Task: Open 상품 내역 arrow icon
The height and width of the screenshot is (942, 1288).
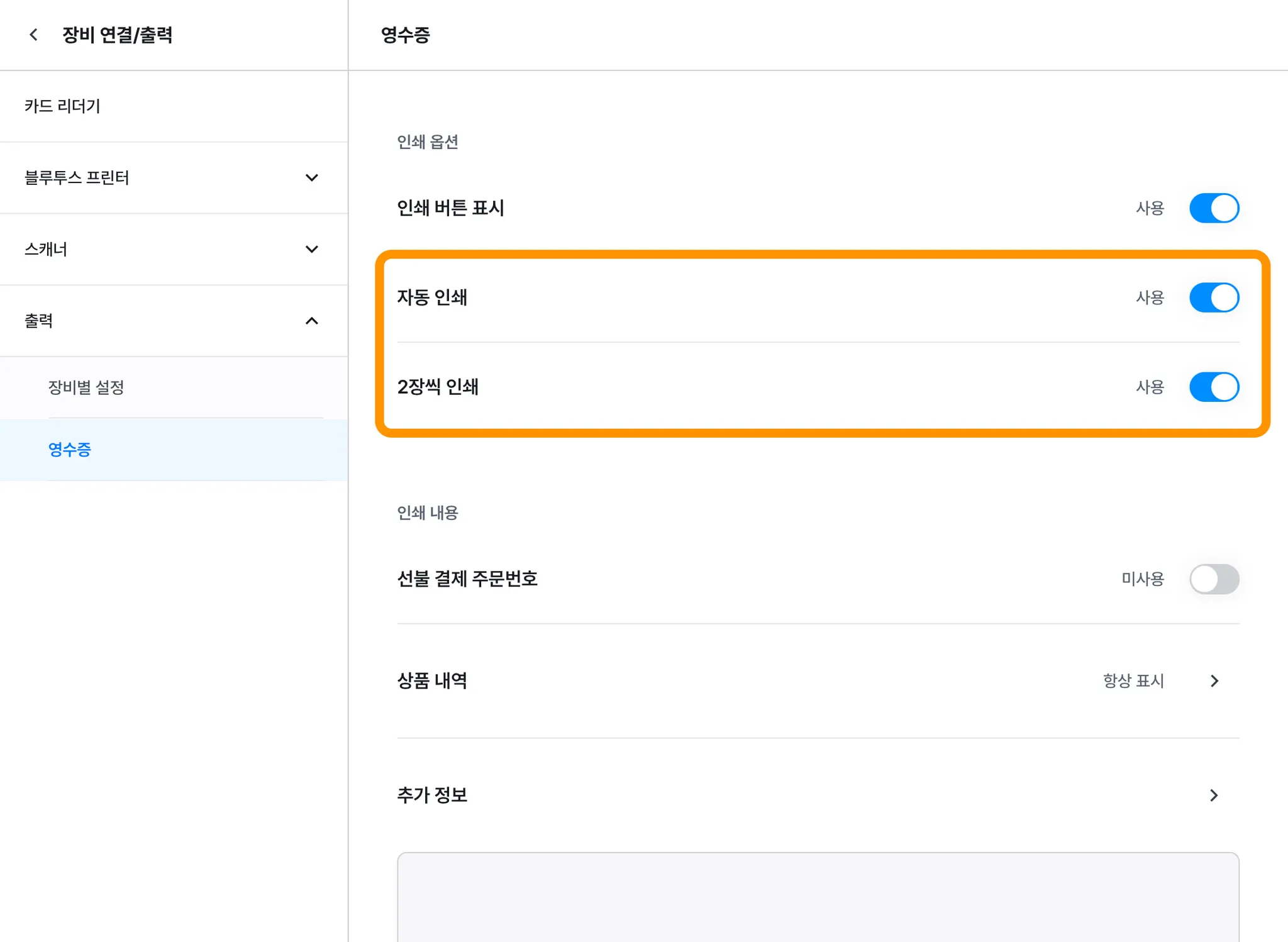Action: pyautogui.click(x=1214, y=681)
